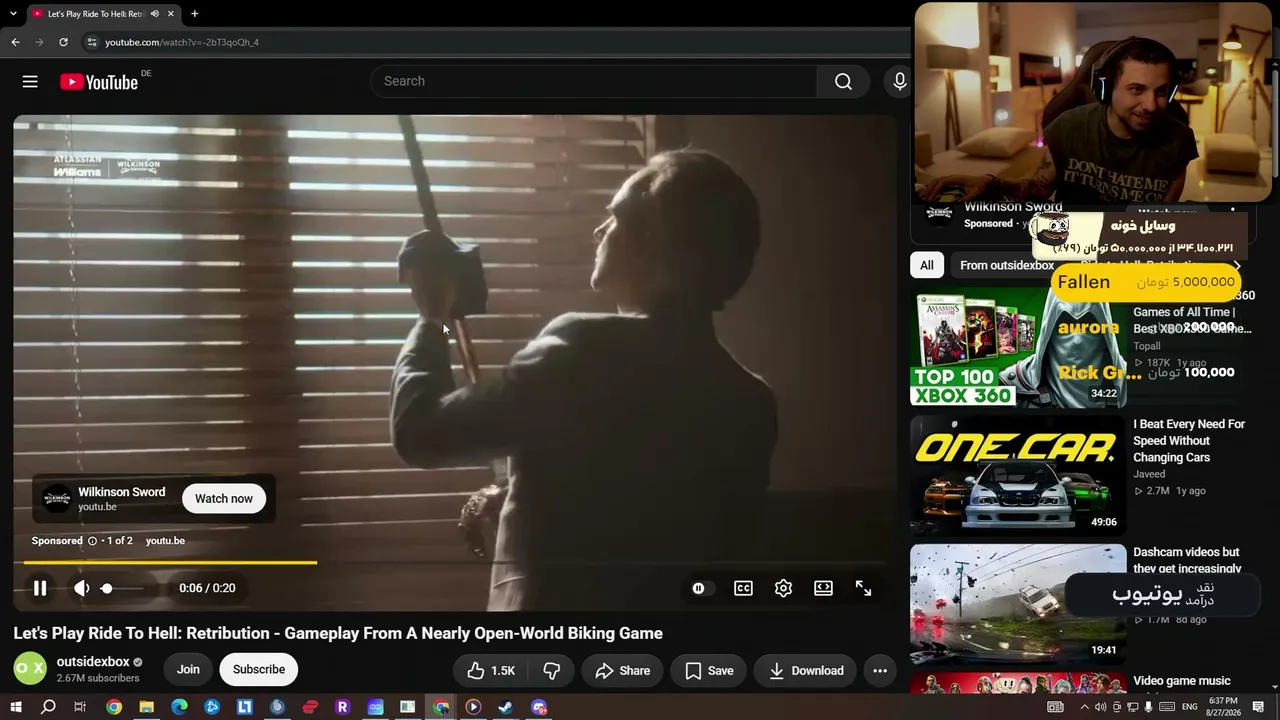Open the sponsored ad info icon

coord(92,541)
